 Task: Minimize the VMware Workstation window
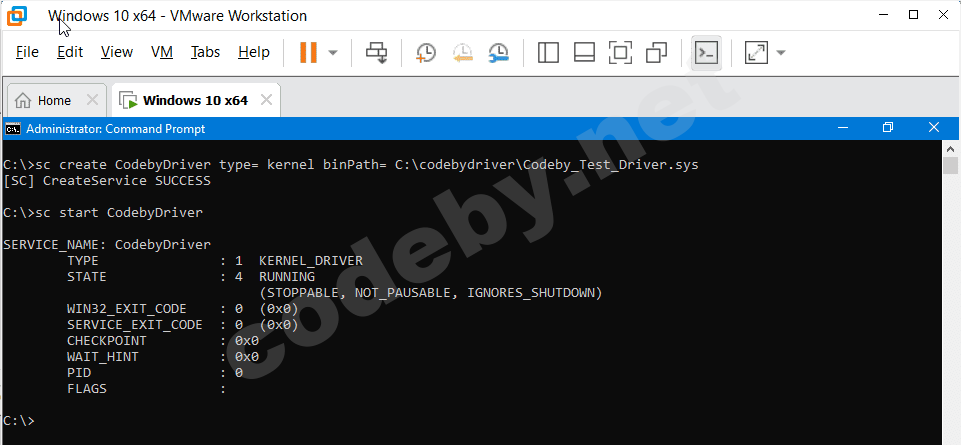[x=884, y=15]
